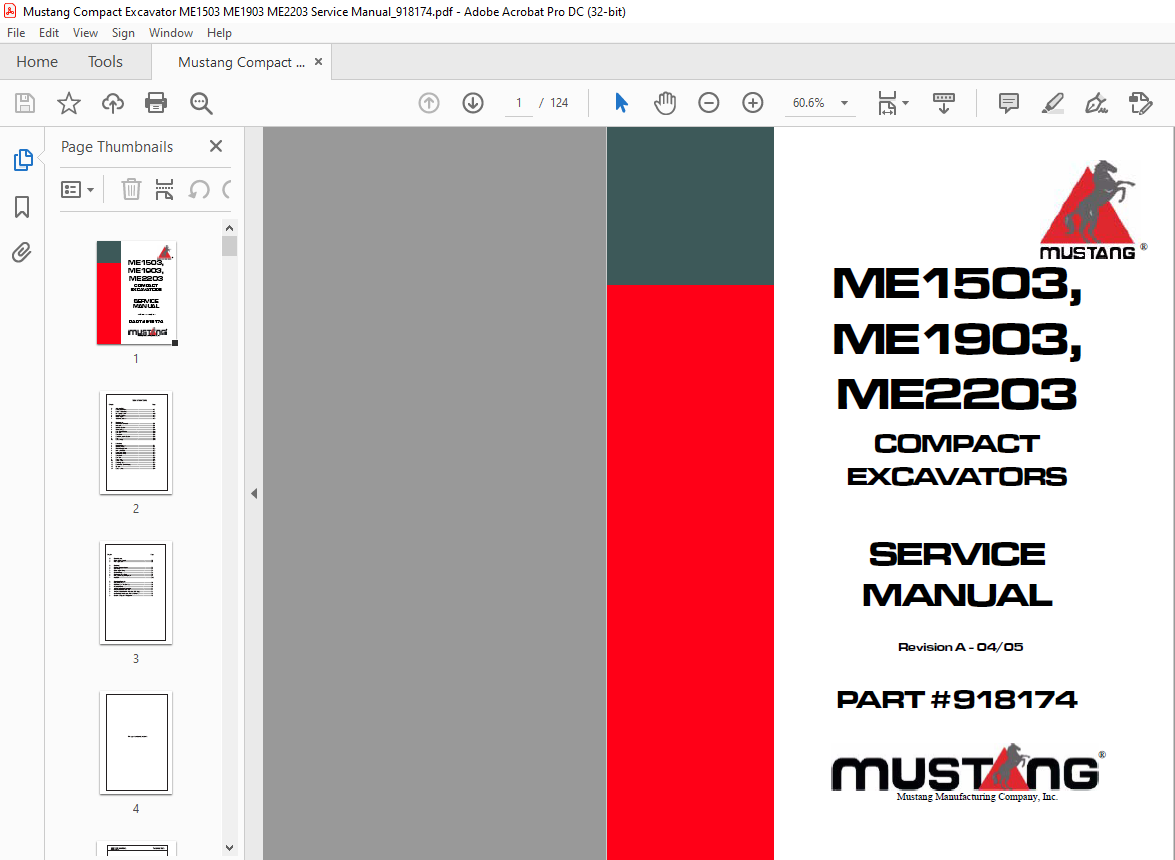Click the page number input field

(x=519, y=103)
